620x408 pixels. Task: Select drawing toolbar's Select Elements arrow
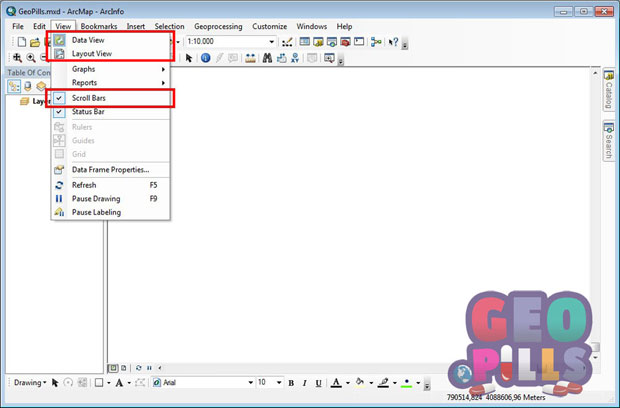[x=55, y=382]
